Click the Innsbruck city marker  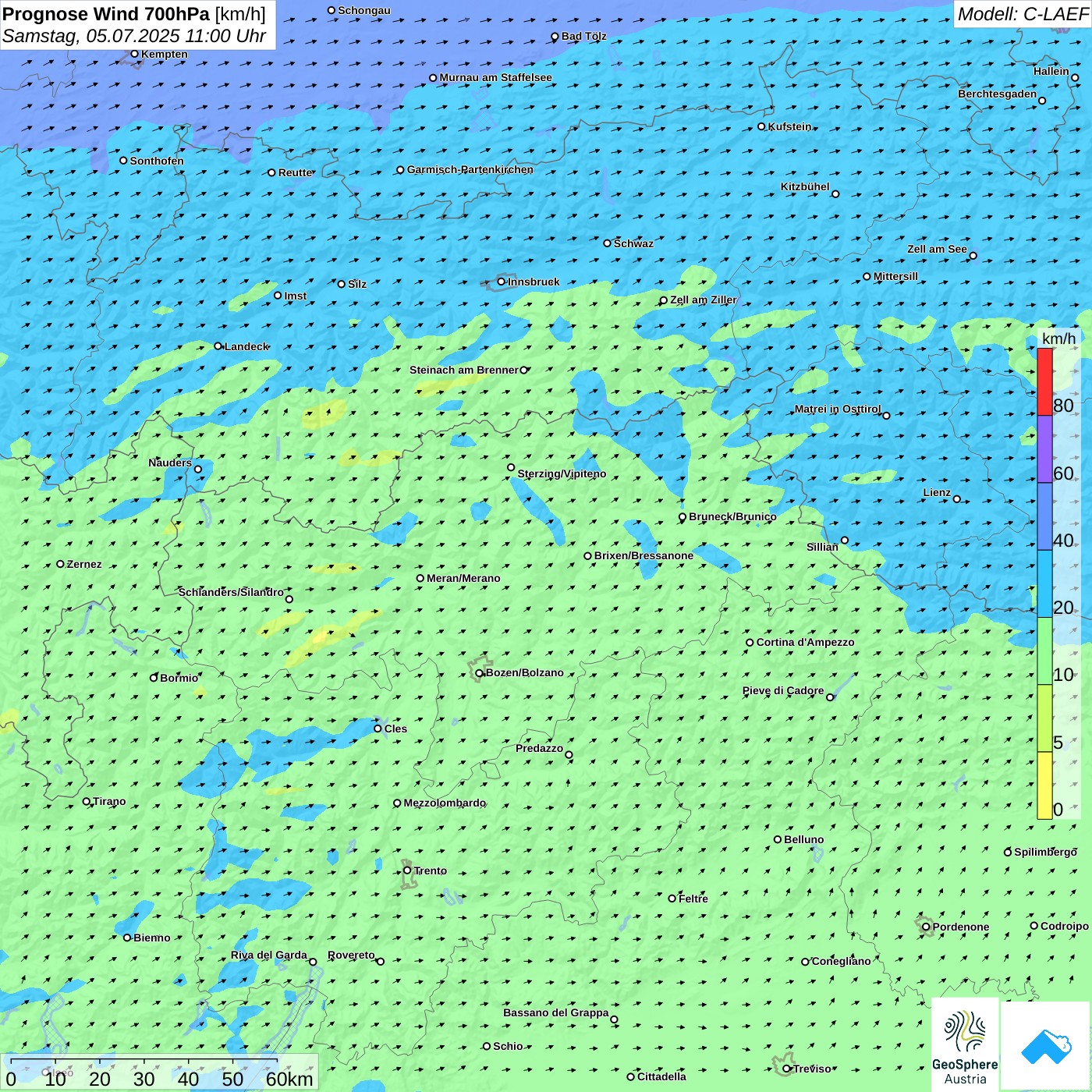tap(502, 282)
